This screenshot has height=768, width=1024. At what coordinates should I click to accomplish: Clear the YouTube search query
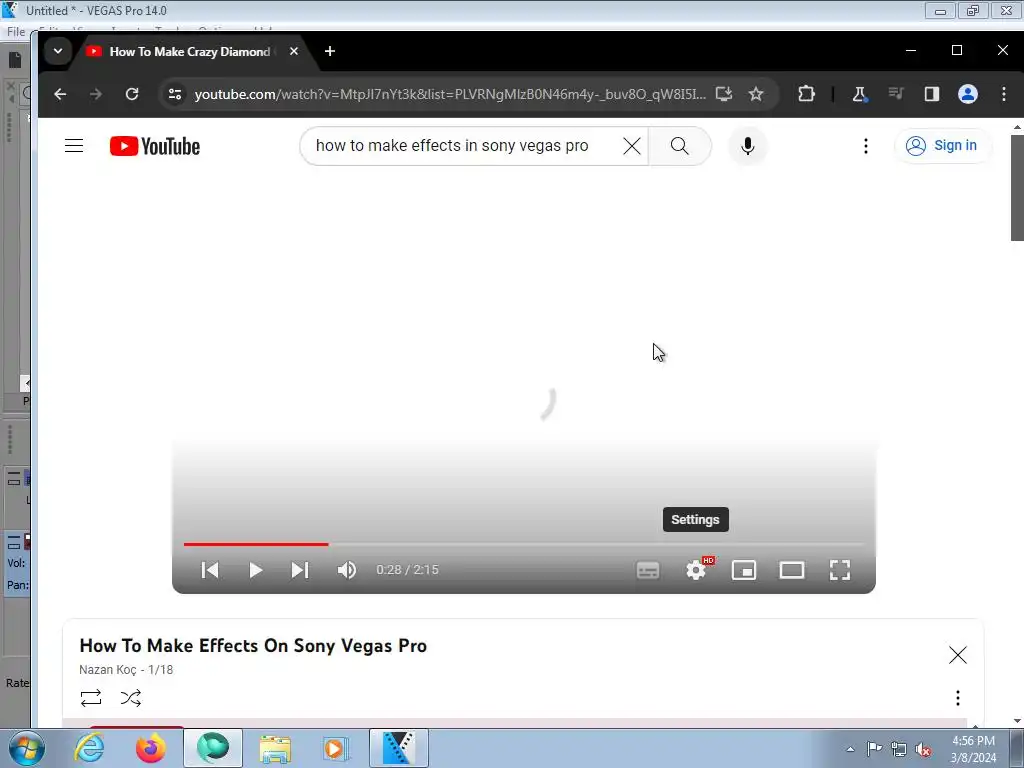pos(632,146)
